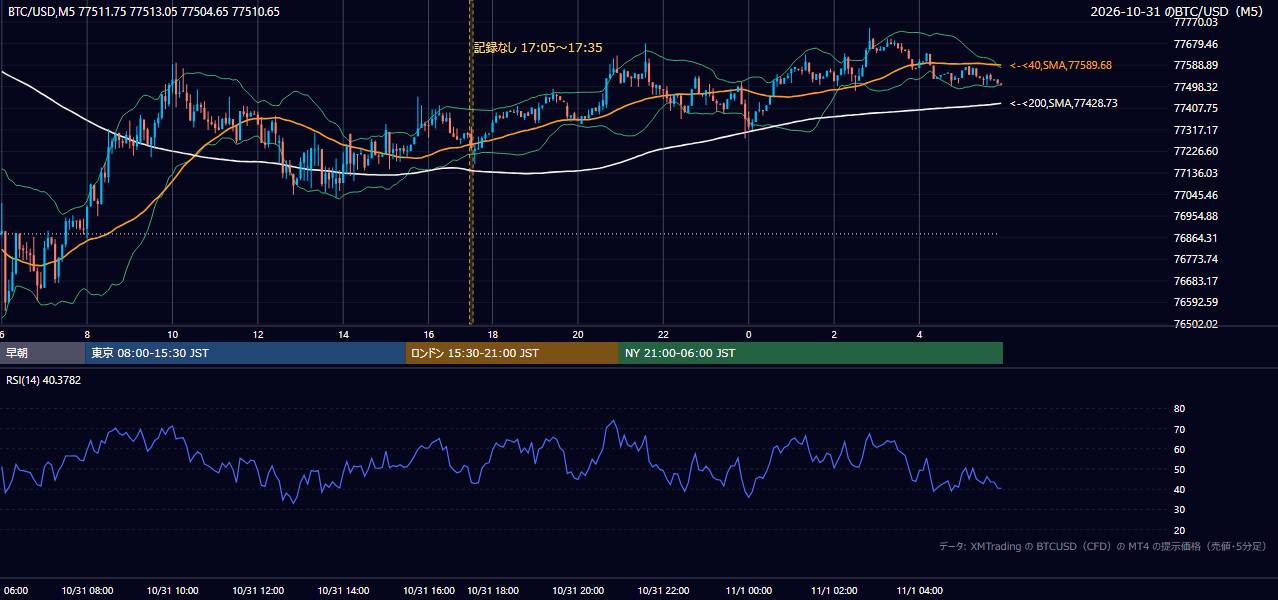Select the "10/31 12:00" date axis label
1278x600 pixels.
[x=256, y=590]
